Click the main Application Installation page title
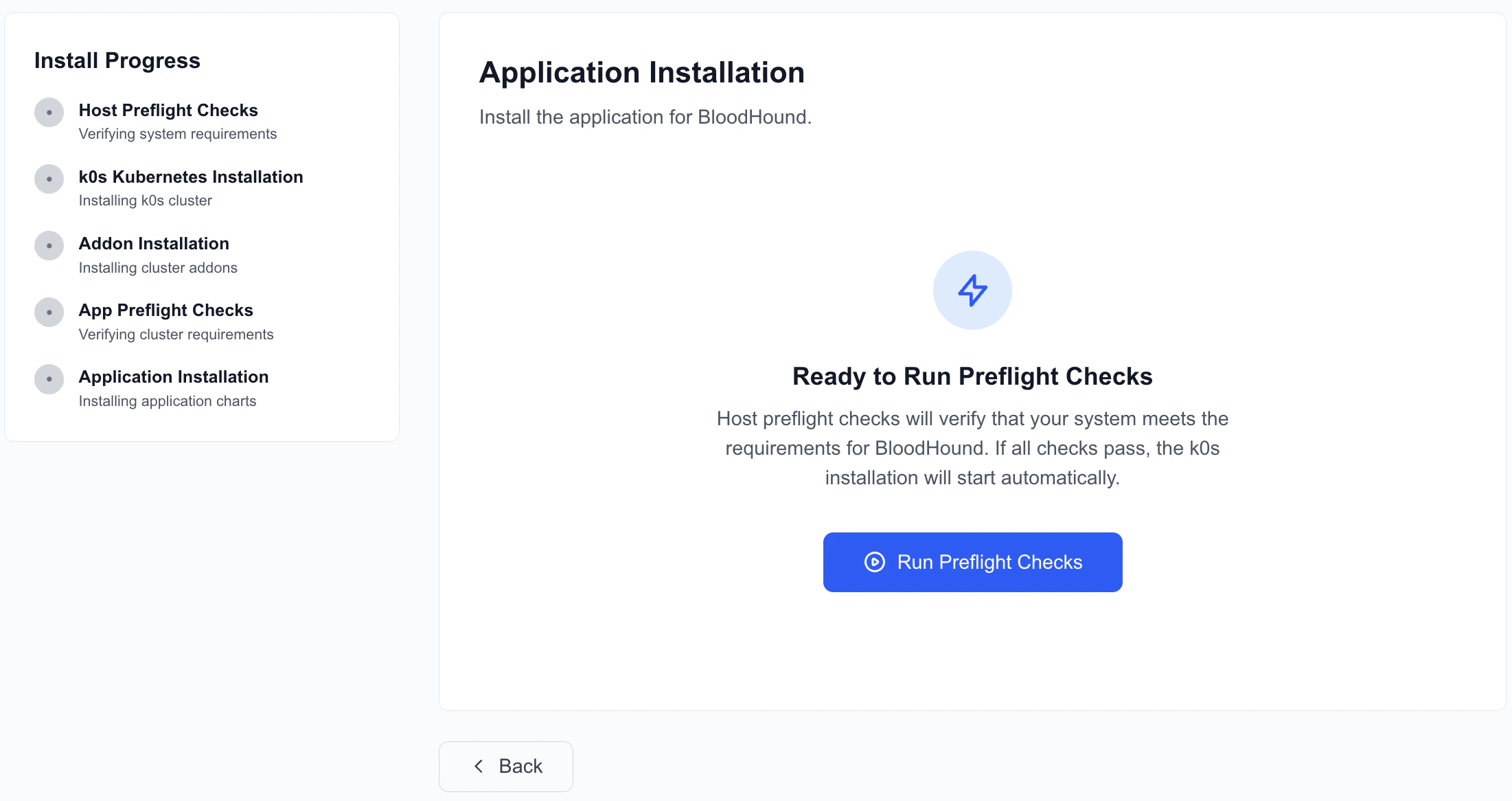Screen dimensions: 1512x801 tap(642, 72)
